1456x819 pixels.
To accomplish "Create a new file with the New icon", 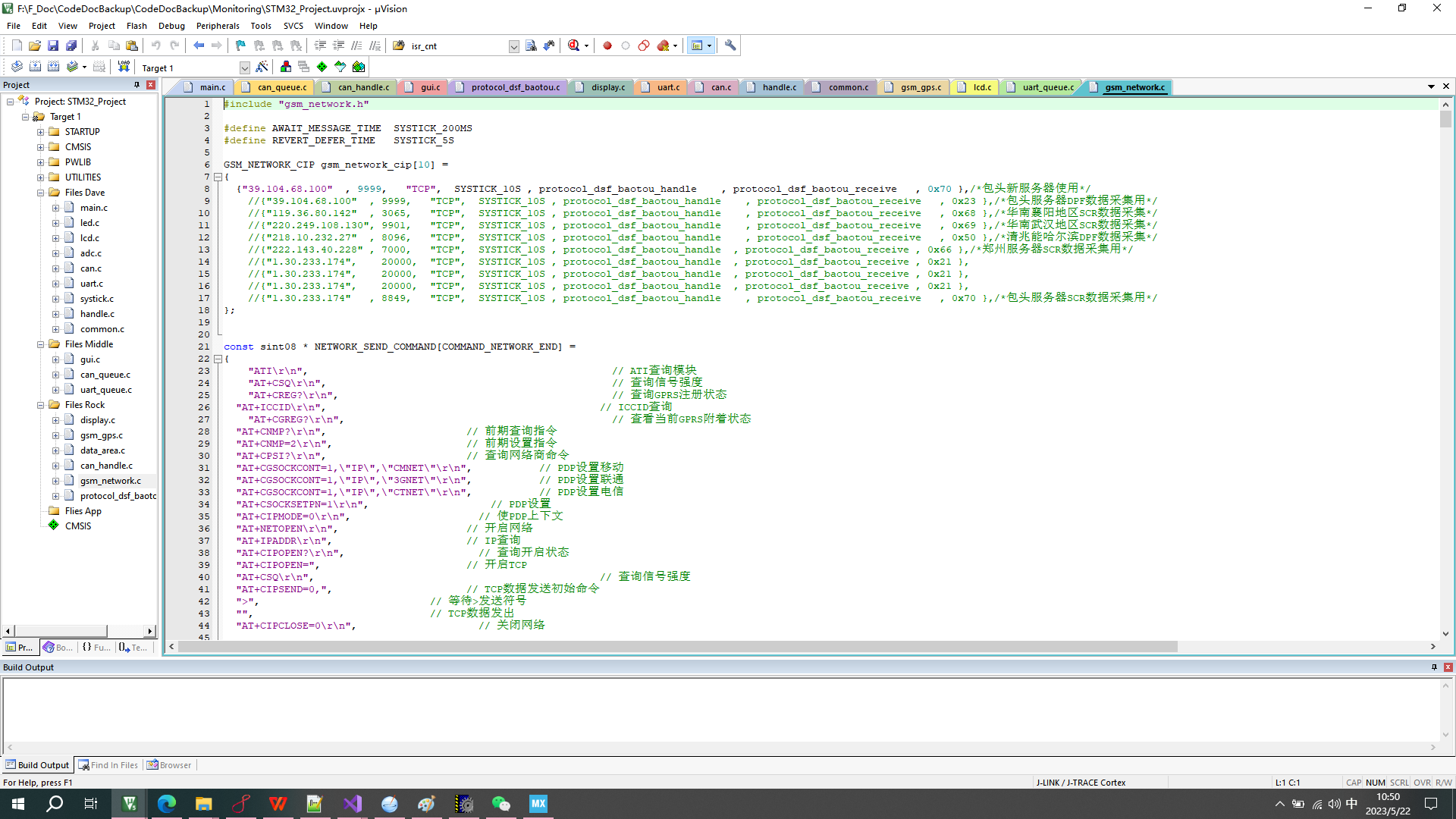I will [x=17, y=45].
